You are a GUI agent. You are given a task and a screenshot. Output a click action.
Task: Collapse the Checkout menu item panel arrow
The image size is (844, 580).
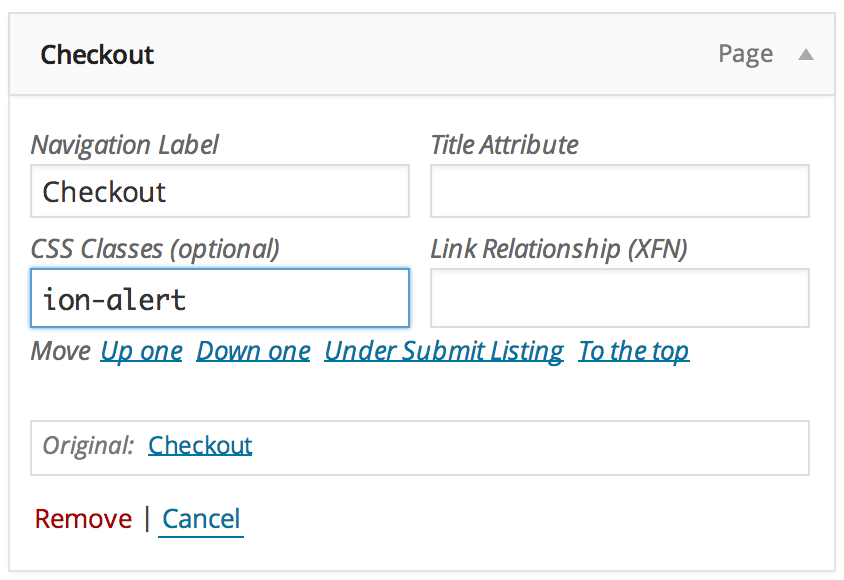point(805,55)
